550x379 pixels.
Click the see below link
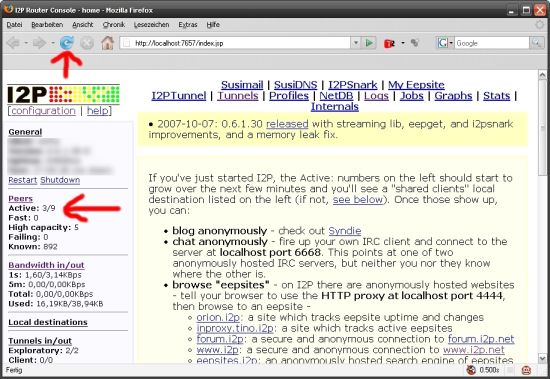tap(357, 200)
